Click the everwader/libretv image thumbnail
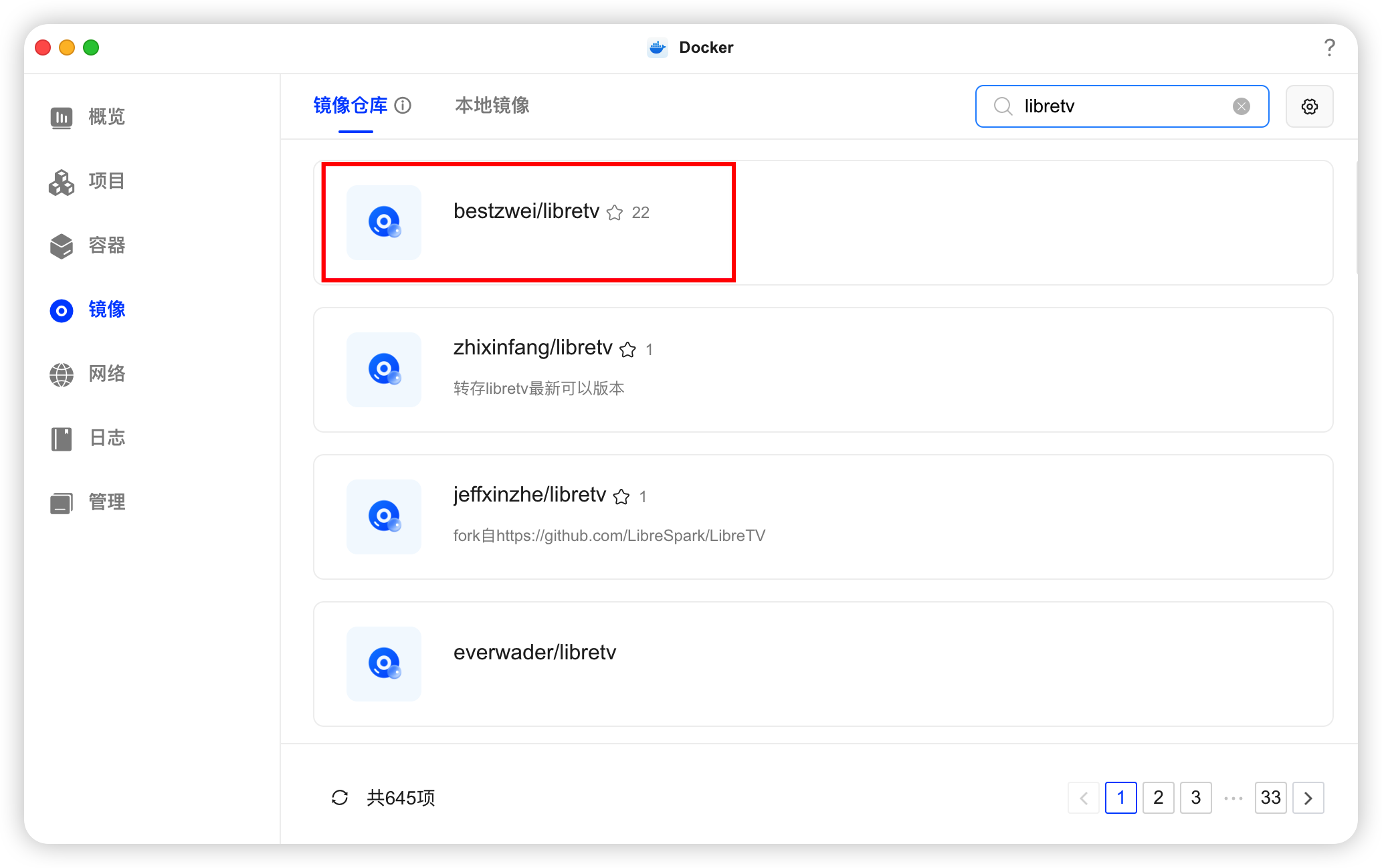Screen dimensions: 1382x868 coord(384,663)
